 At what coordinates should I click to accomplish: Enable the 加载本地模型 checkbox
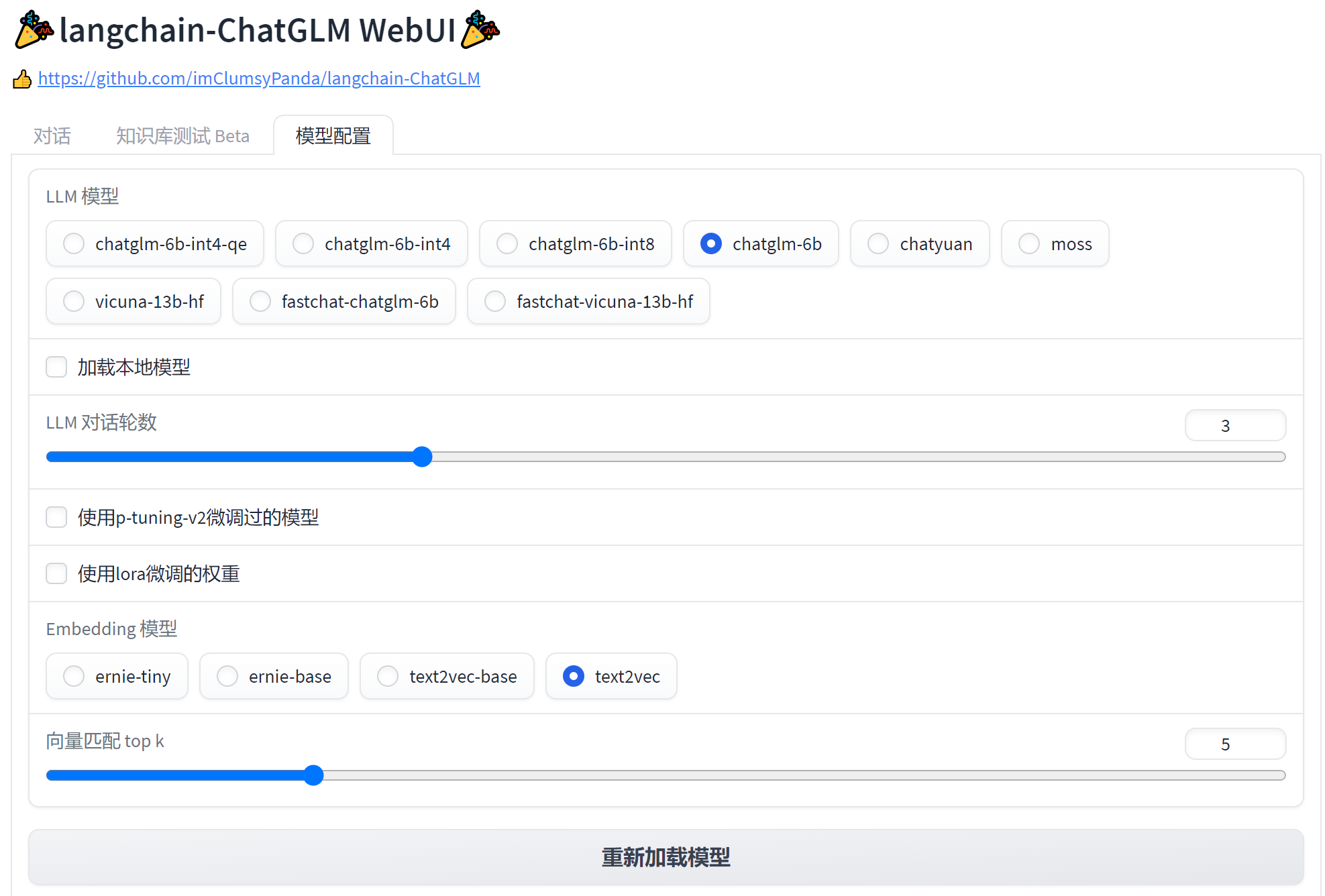click(x=56, y=367)
